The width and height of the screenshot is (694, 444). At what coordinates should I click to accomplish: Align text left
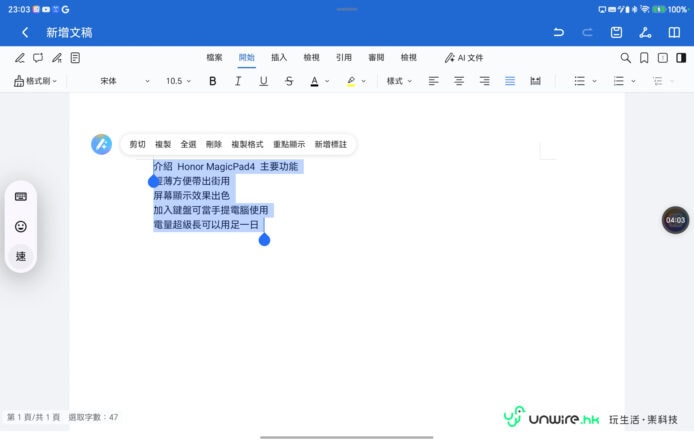tap(433, 81)
